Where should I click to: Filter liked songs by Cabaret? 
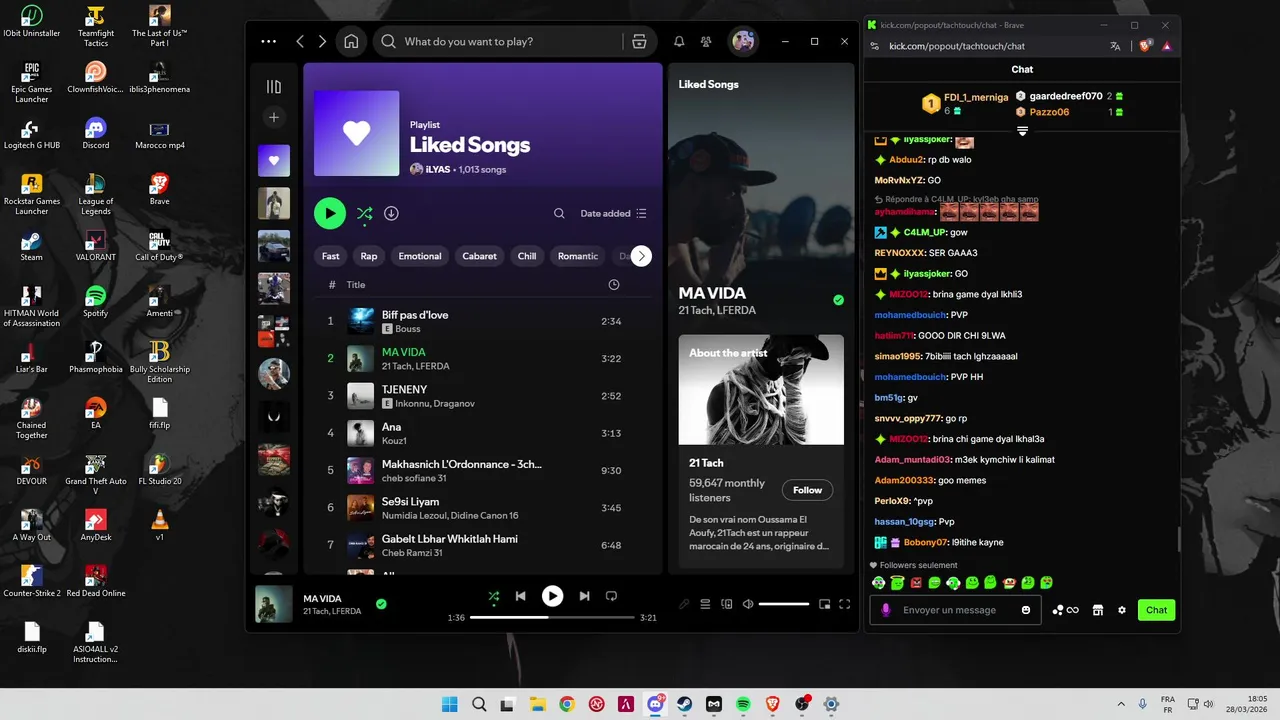[x=479, y=256]
